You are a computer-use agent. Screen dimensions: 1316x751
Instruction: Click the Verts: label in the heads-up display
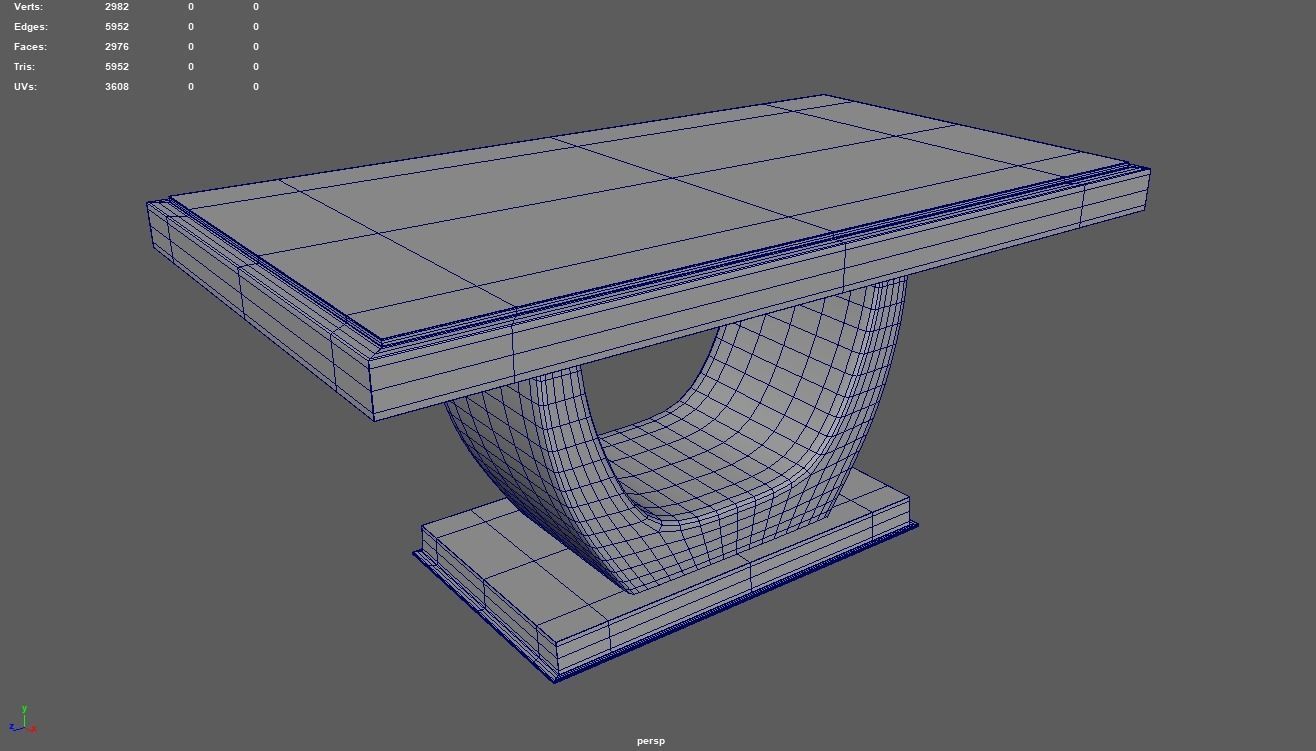click(x=28, y=7)
